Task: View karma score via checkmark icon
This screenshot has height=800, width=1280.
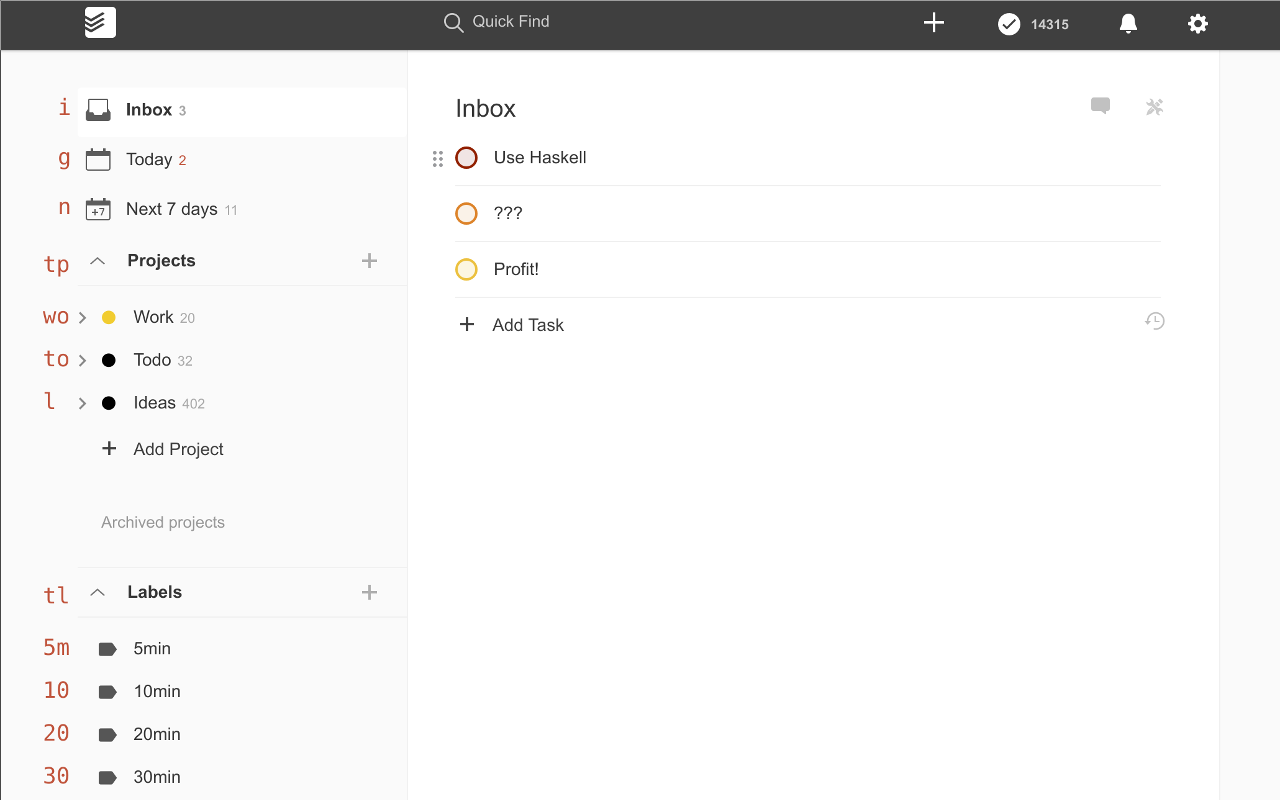Action: pos(1010,24)
